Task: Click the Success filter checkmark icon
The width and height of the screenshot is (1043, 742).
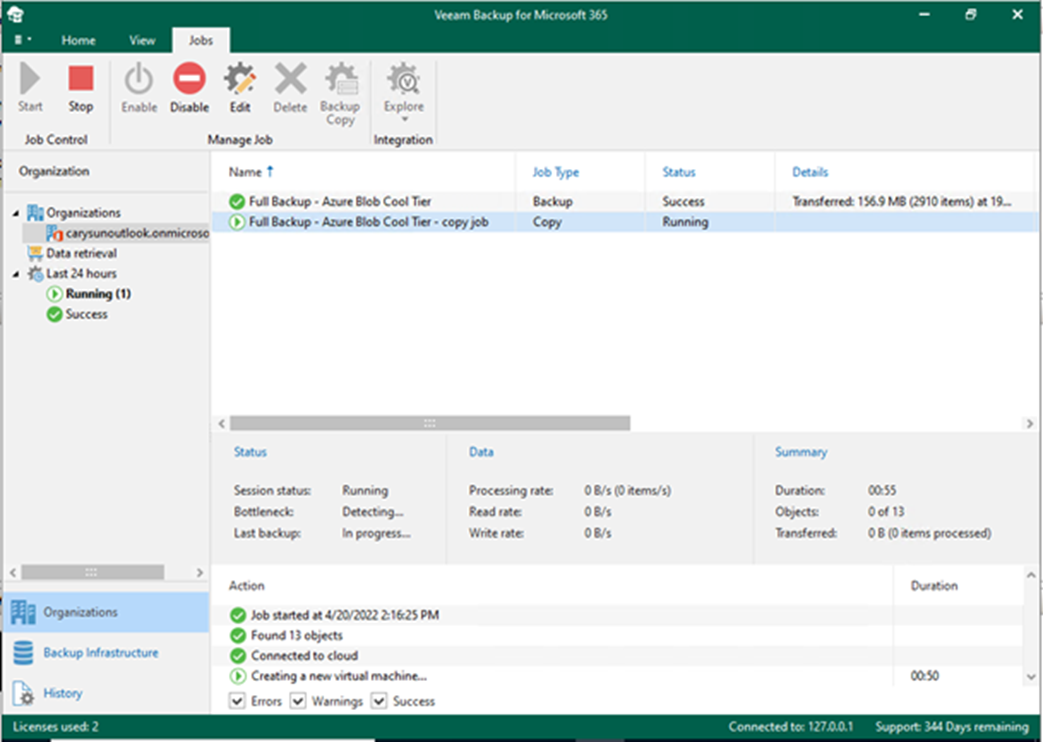Action: (55, 314)
